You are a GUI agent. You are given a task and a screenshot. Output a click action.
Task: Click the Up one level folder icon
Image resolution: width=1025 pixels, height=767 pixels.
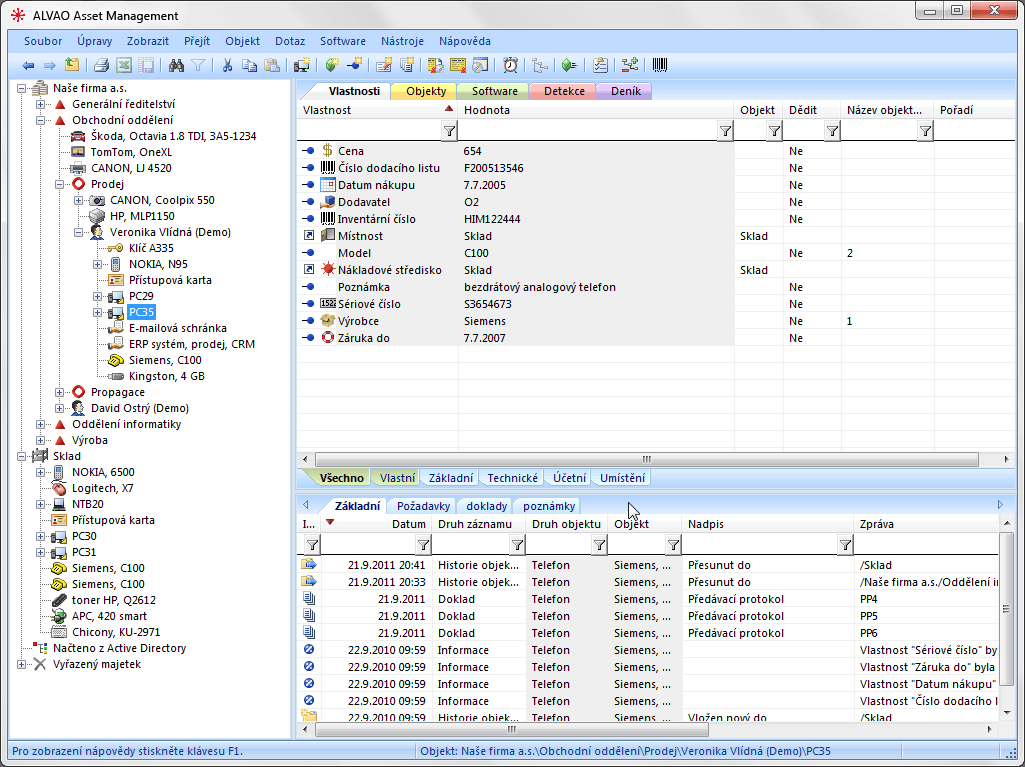click(x=72, y=66)
